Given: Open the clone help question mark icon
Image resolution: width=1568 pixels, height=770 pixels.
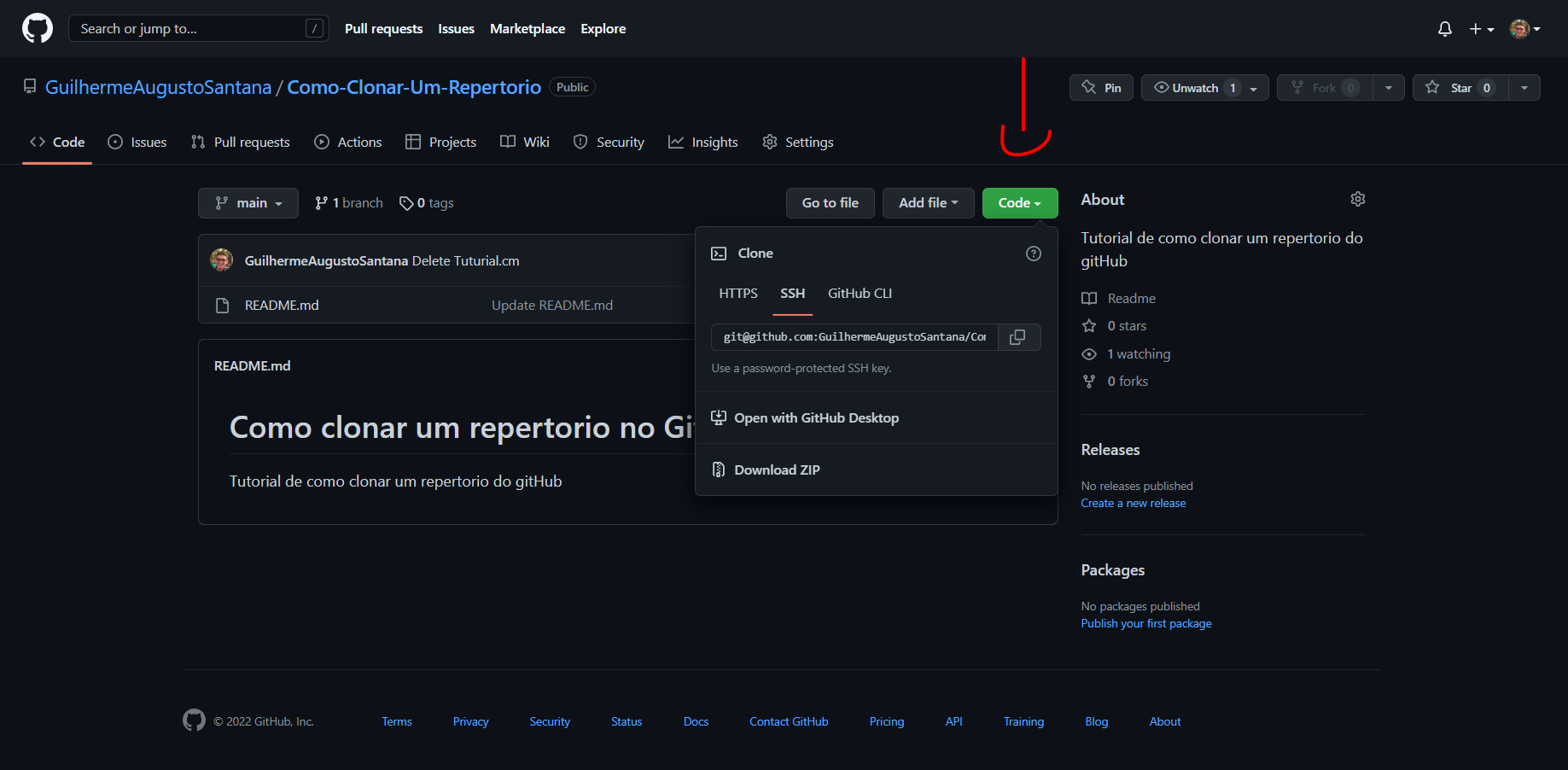Looking at the screenshot, I should pos(1033,254).
